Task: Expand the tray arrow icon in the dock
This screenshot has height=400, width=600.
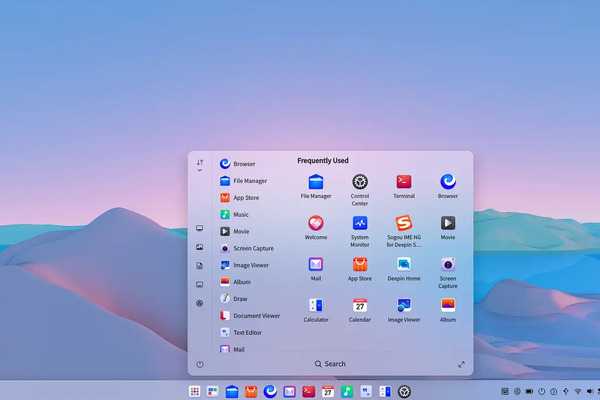Action: coord(554,391)
